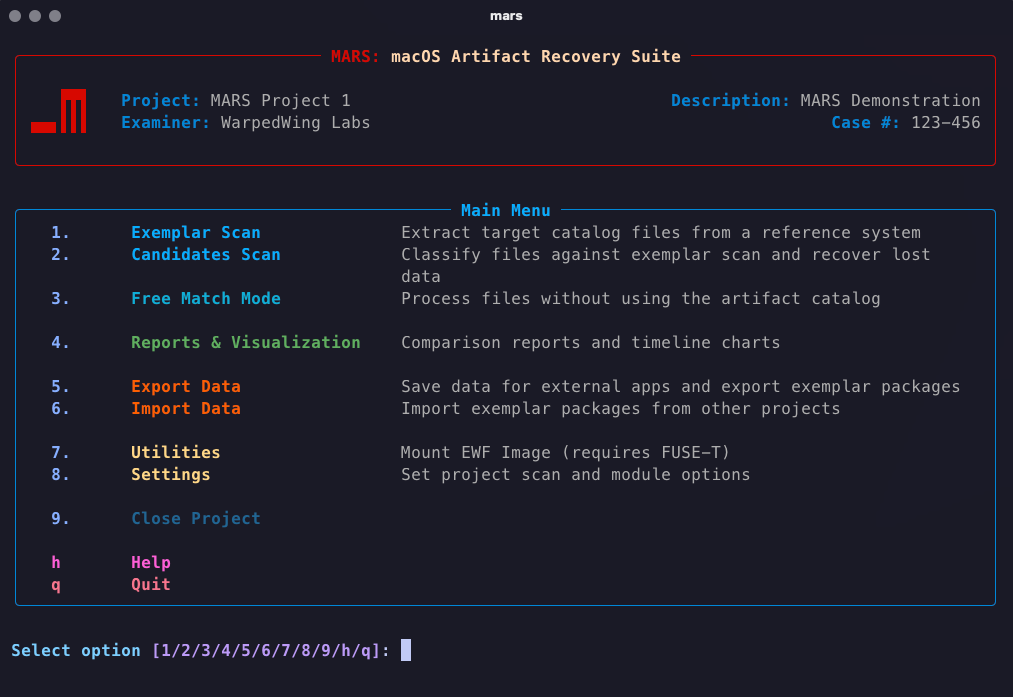Open Free Match Mode option
Image resolution: width=1013 pixels, height=697 pixels.
[205, 298]
